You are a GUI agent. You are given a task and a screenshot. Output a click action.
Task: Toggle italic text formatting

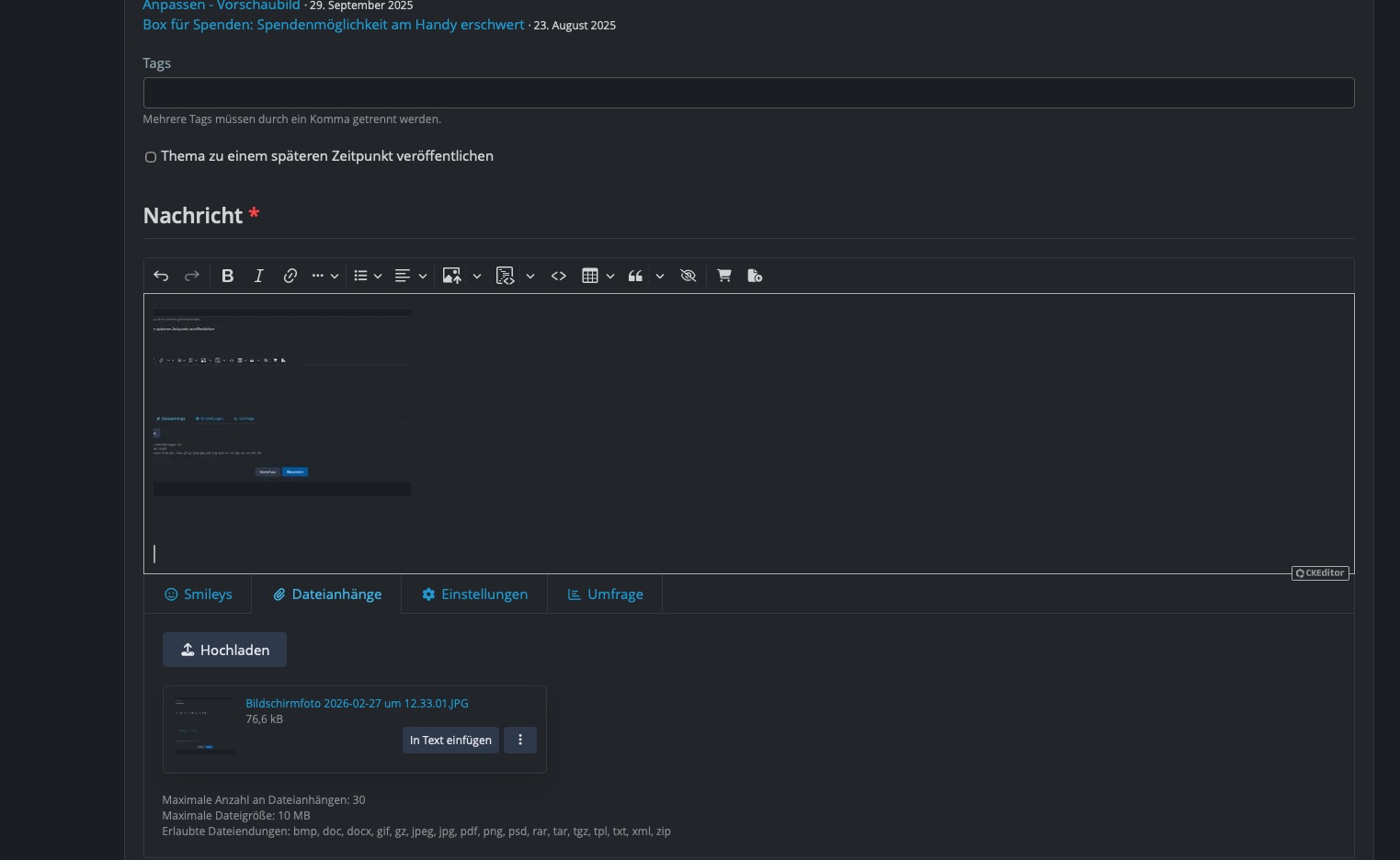coord(259,276)
